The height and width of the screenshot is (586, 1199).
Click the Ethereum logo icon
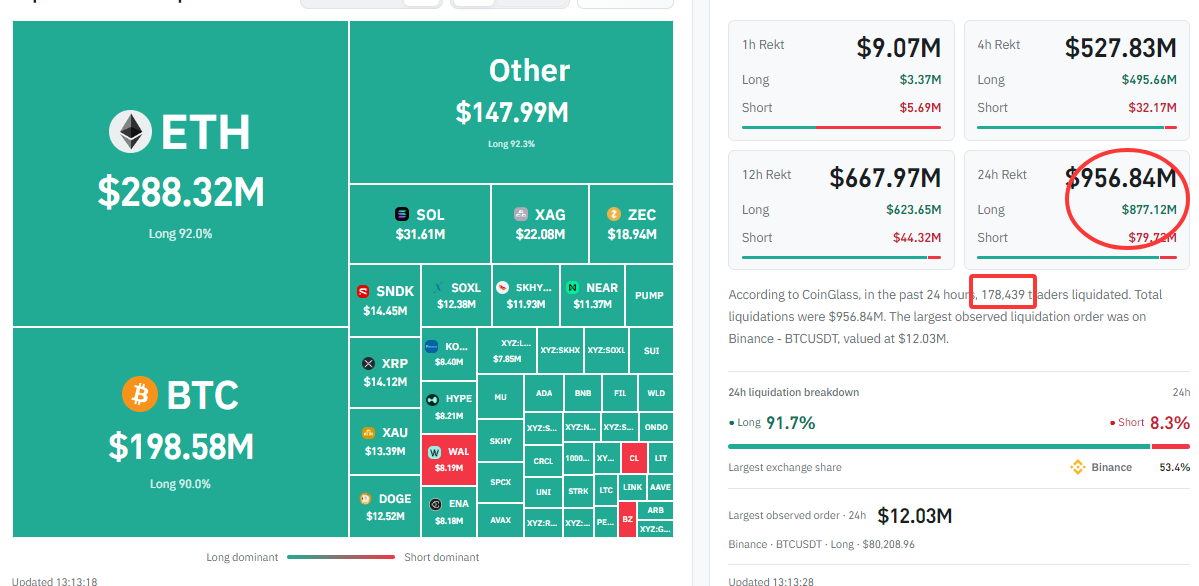pyautogui.click(x=130, y=132)
